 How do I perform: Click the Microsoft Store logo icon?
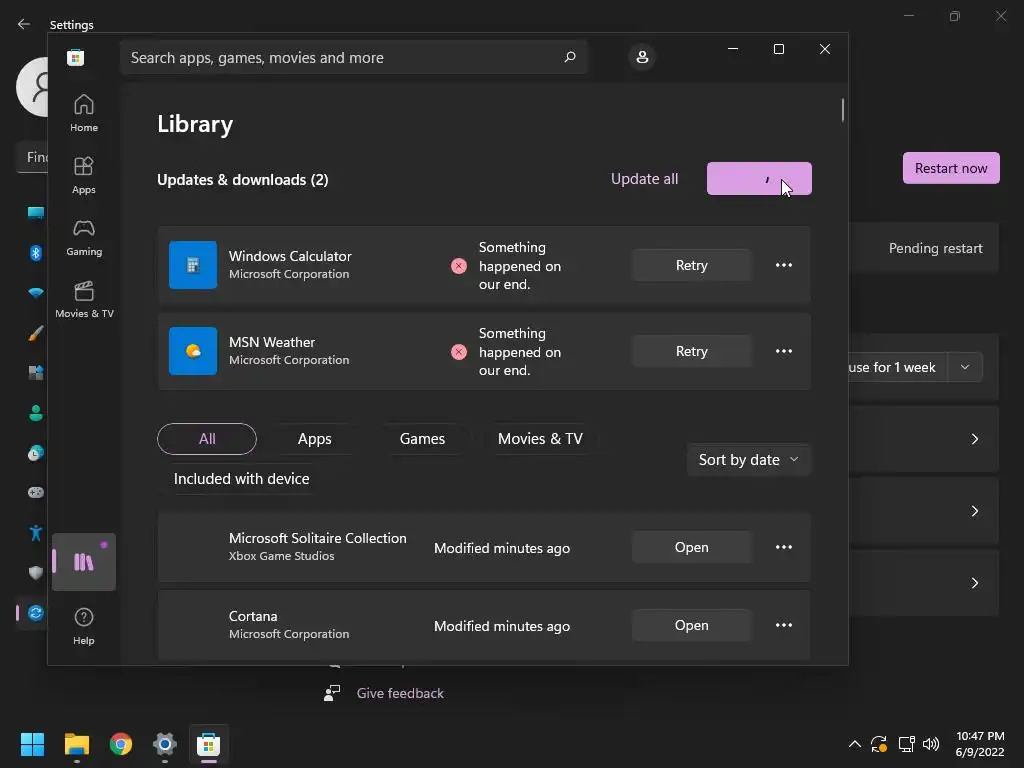pos(76,57)
